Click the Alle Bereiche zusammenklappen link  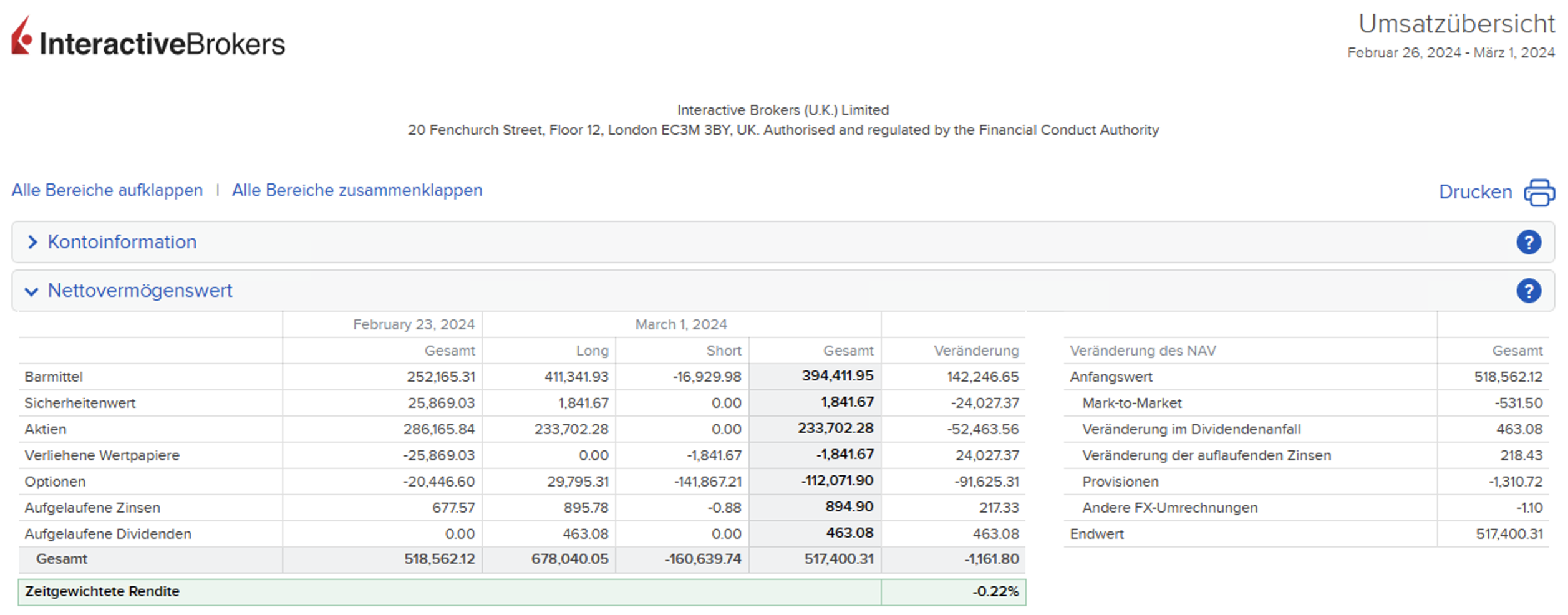tap(357, 190)
